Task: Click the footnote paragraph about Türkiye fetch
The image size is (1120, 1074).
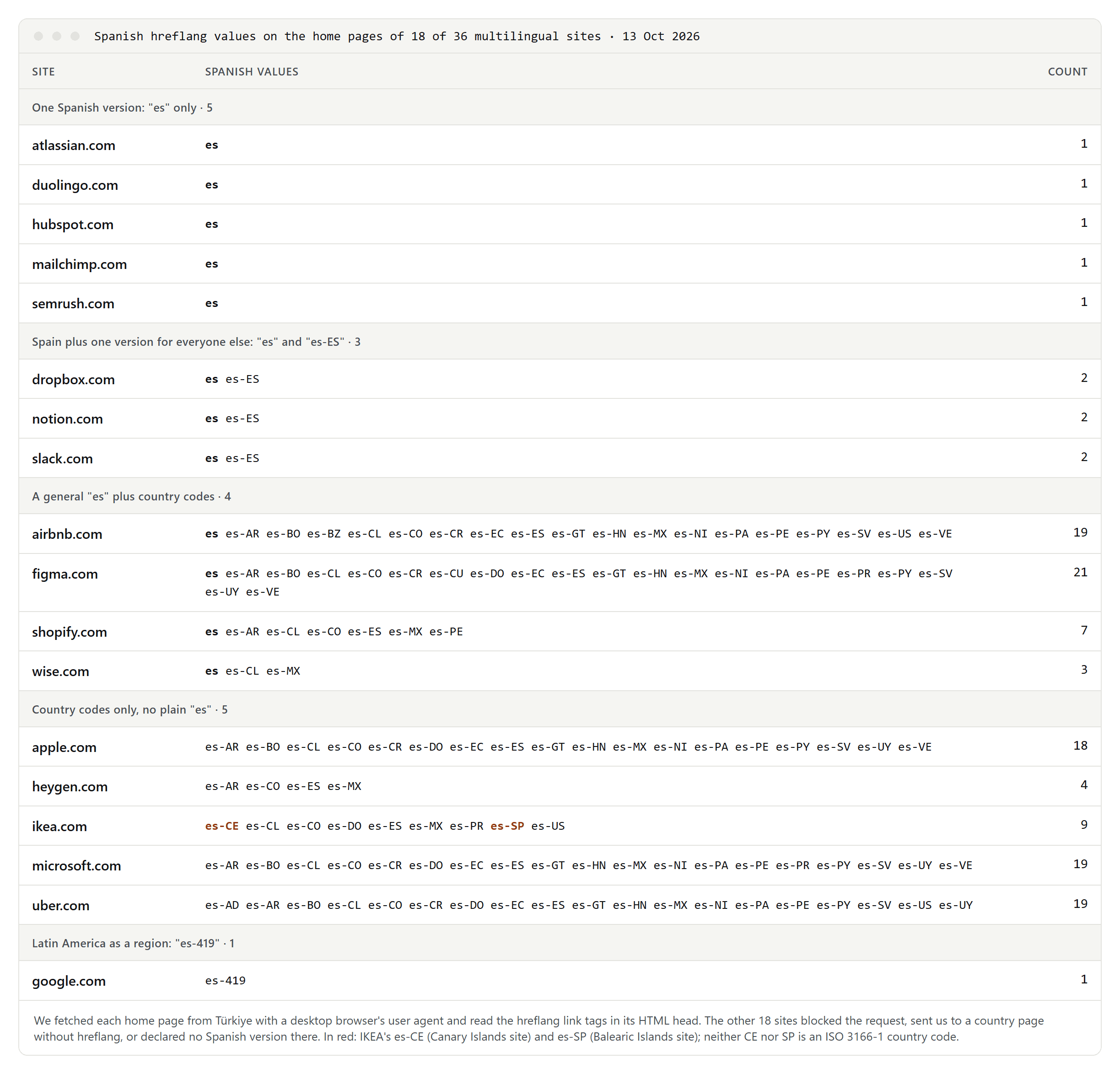Action: [539, 1028]
